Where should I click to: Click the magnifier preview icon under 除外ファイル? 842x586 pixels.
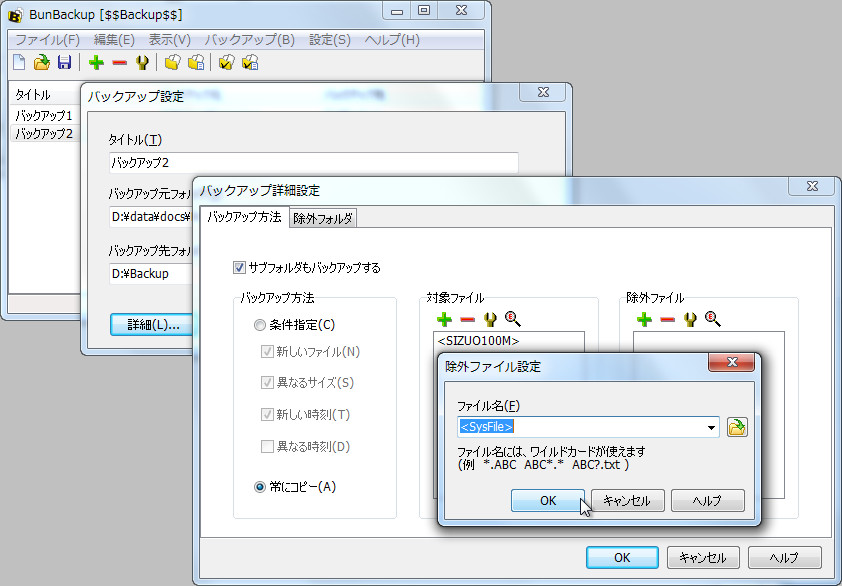click(712, 318)
